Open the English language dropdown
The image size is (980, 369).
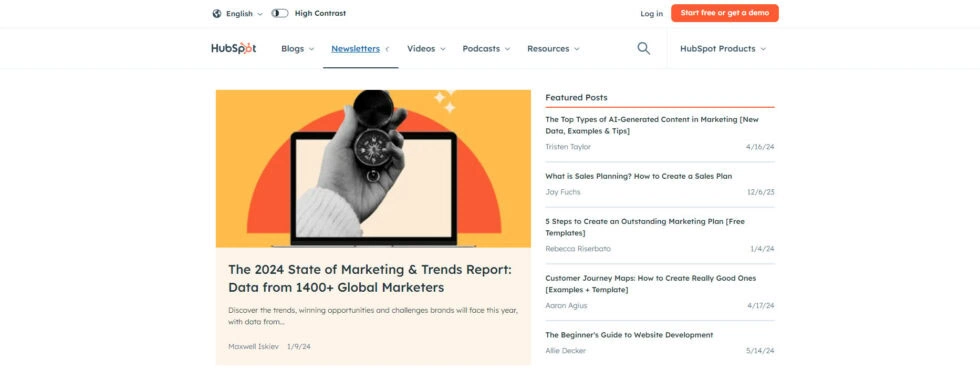point(244,13)
